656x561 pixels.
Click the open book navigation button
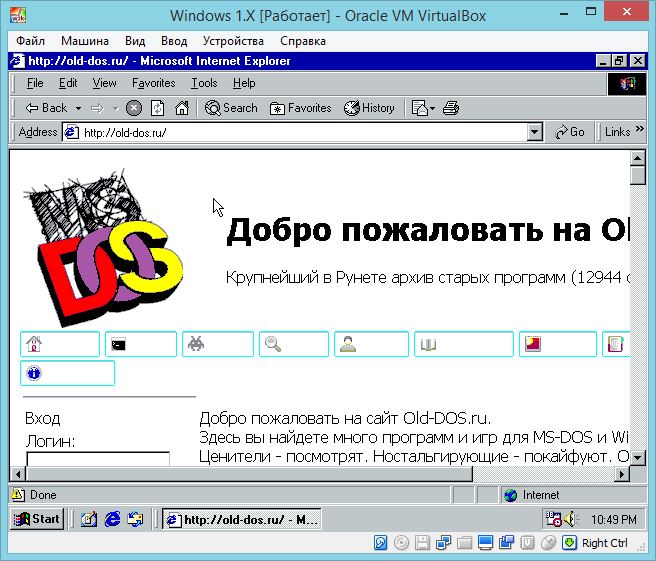[464, 344]
